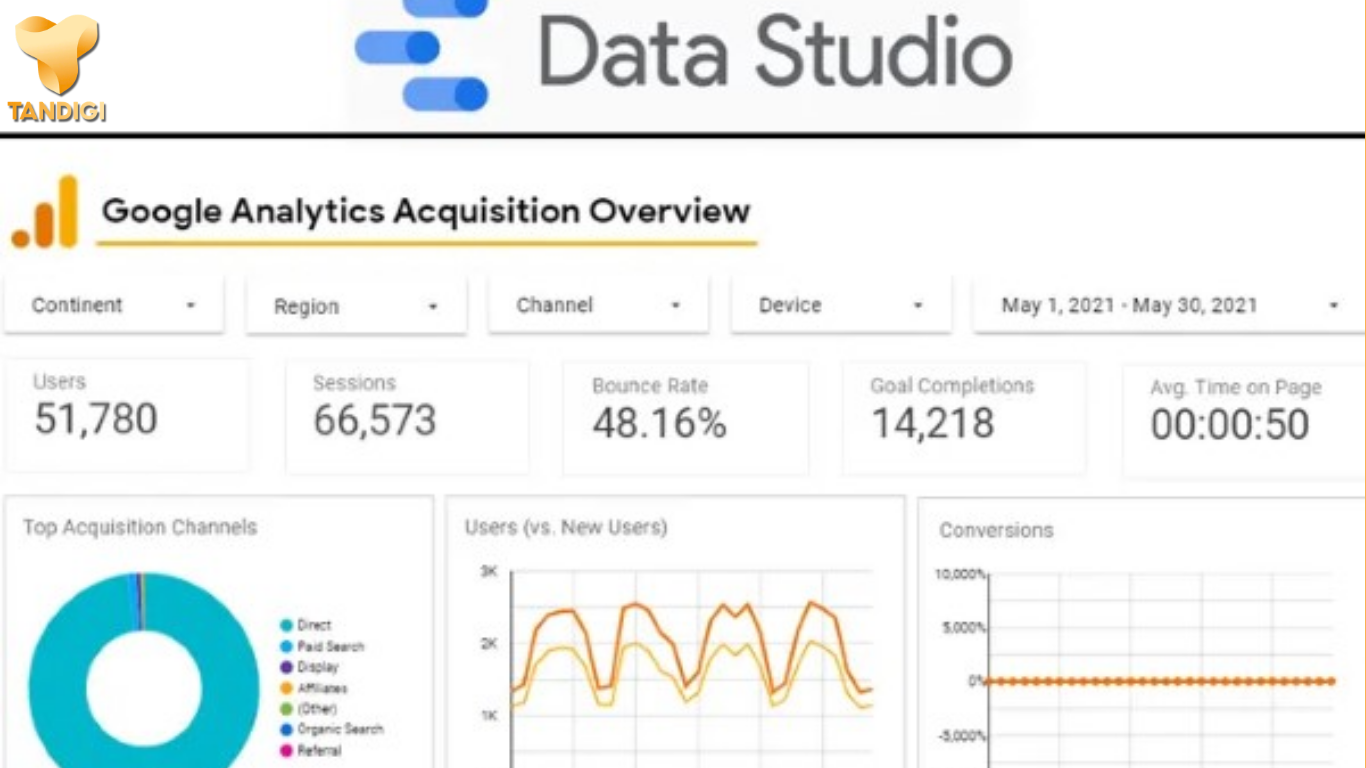Select Display in the channels legend

(x=309, y=667)
